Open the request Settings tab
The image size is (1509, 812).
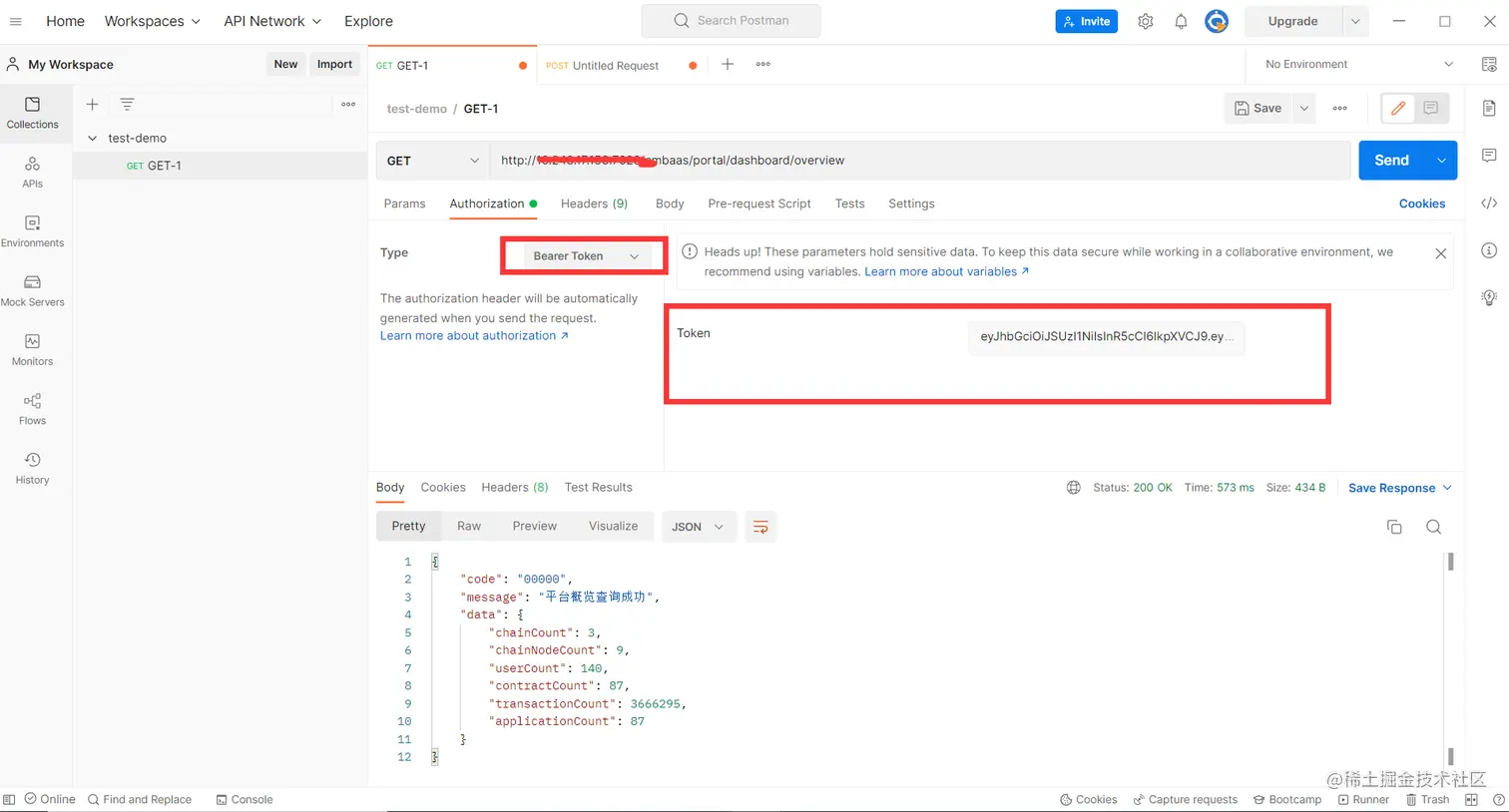click(x=911, y=203)
